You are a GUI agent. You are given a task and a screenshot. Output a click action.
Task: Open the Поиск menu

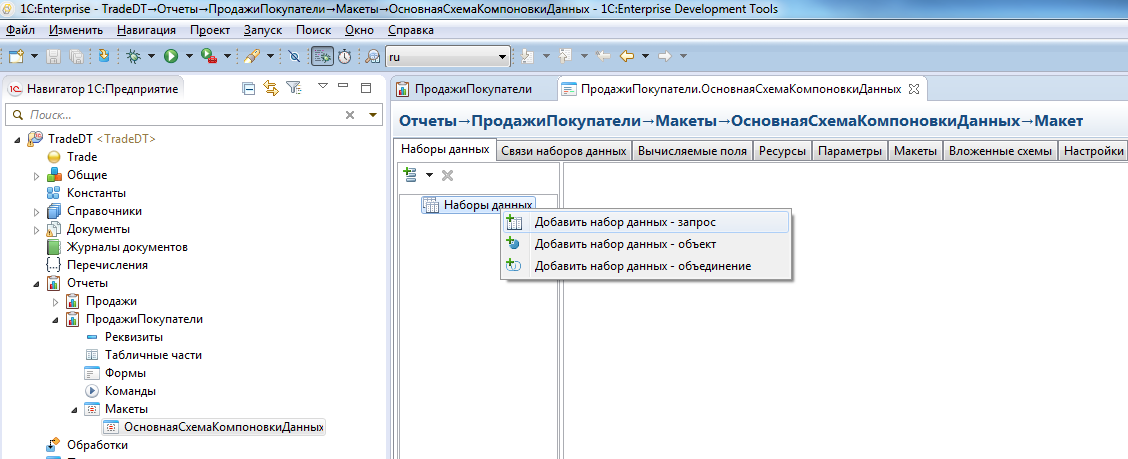(314, 30)
